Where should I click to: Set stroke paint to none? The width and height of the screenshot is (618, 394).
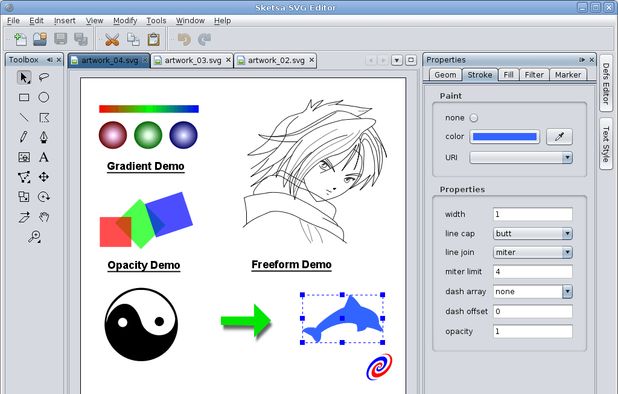coord(474,118)
